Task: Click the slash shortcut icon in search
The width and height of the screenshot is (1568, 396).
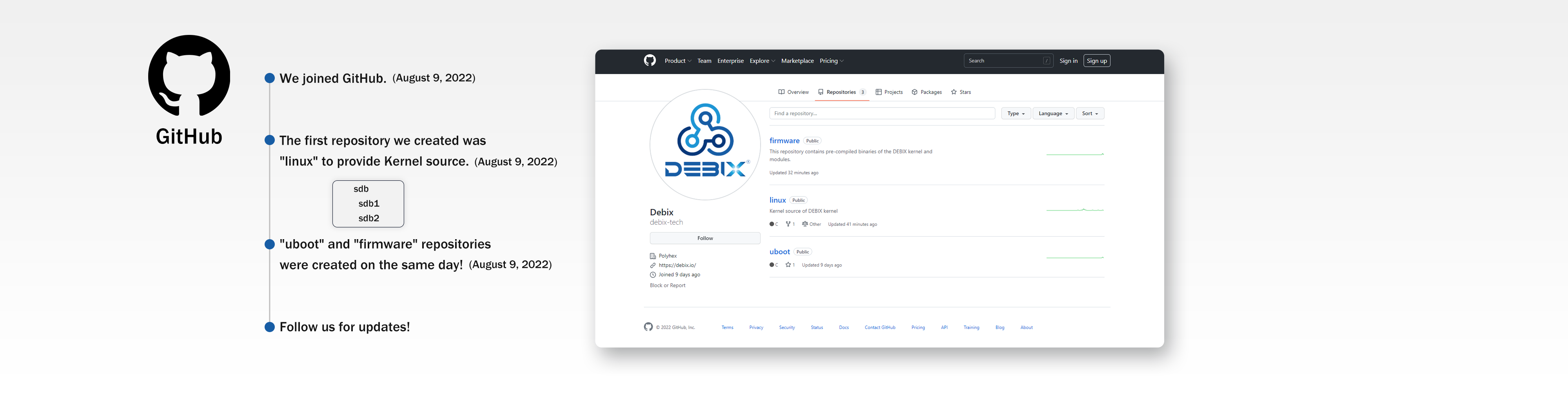Action: coord(1046,61)
